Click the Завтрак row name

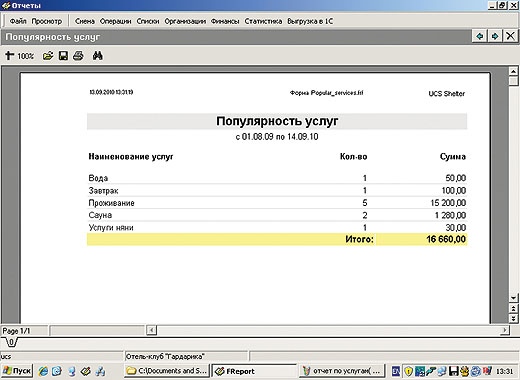click(103, 191)
